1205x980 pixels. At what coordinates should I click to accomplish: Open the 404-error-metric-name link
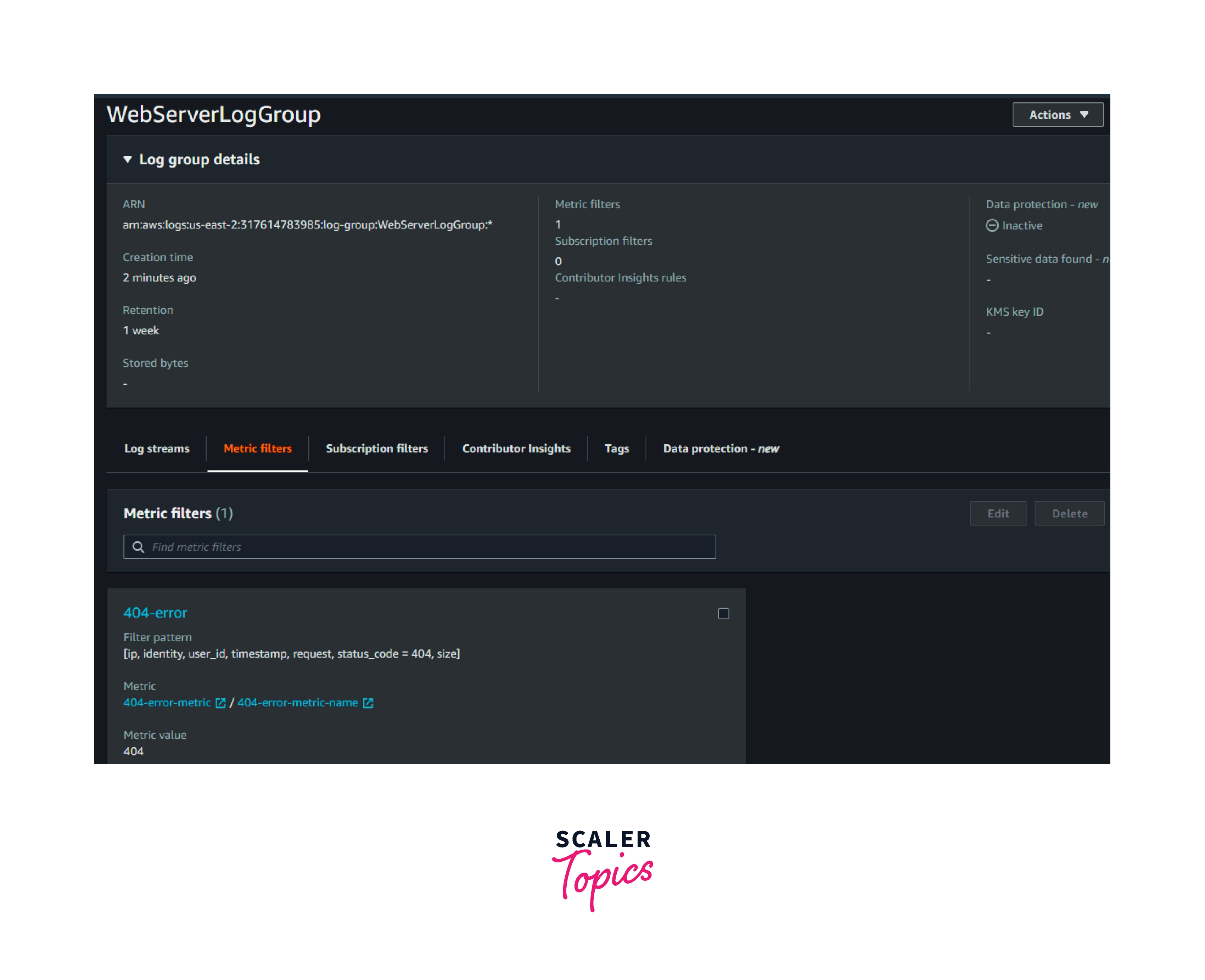click(298, 703)
